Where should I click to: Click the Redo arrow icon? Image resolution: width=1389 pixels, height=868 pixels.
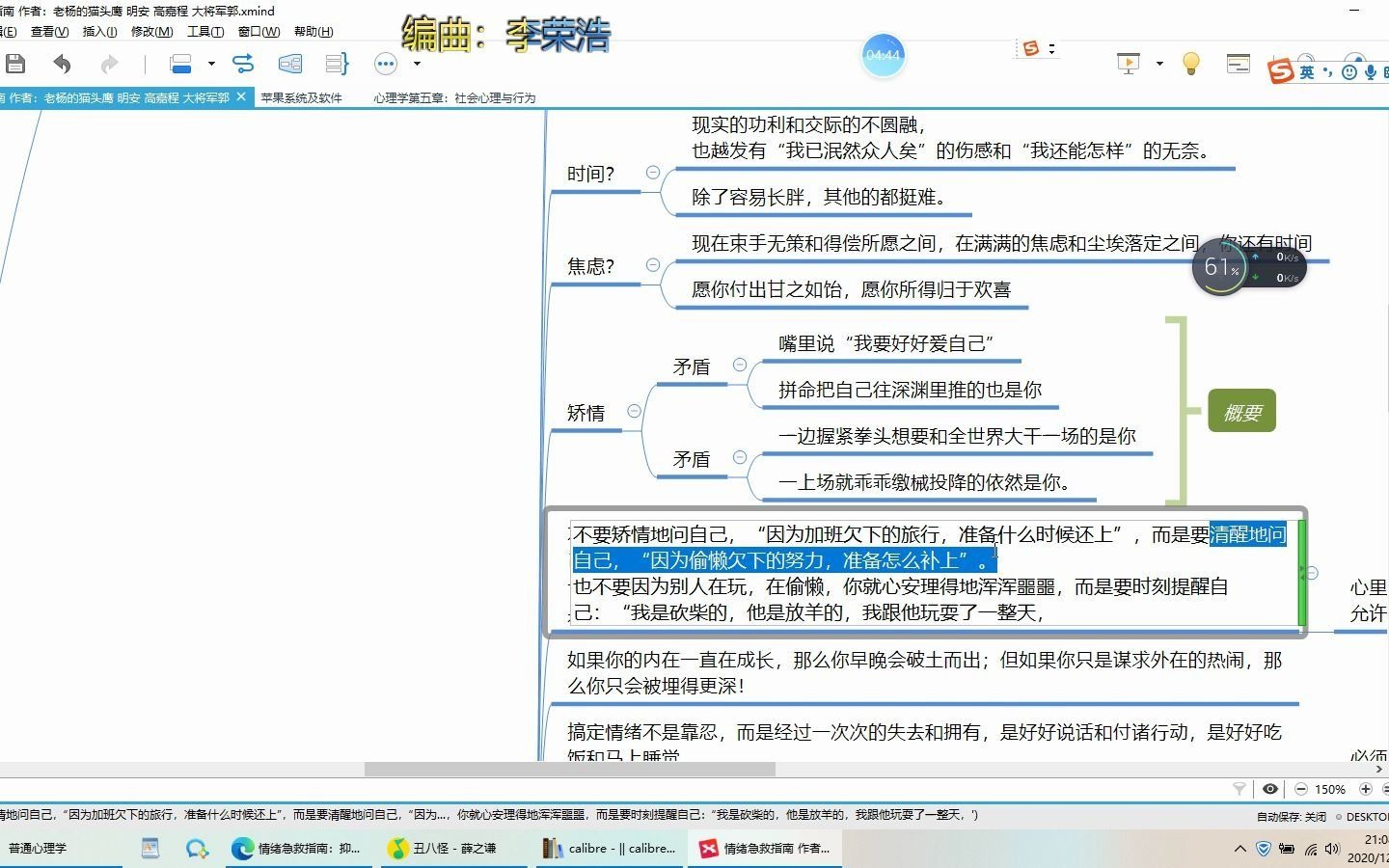click(x=109, y=64)
